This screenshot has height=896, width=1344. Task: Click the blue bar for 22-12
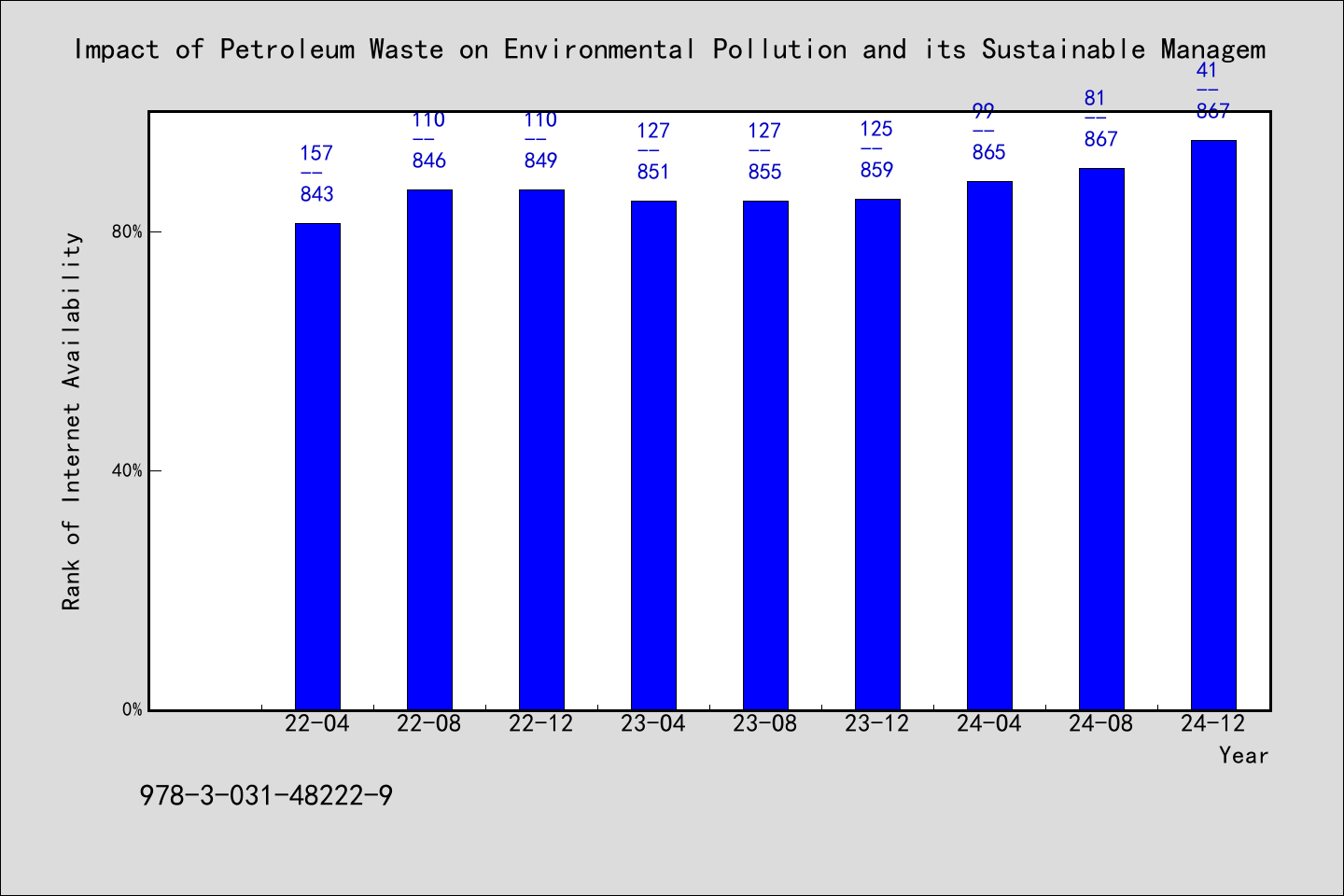[x=541, y=450]
